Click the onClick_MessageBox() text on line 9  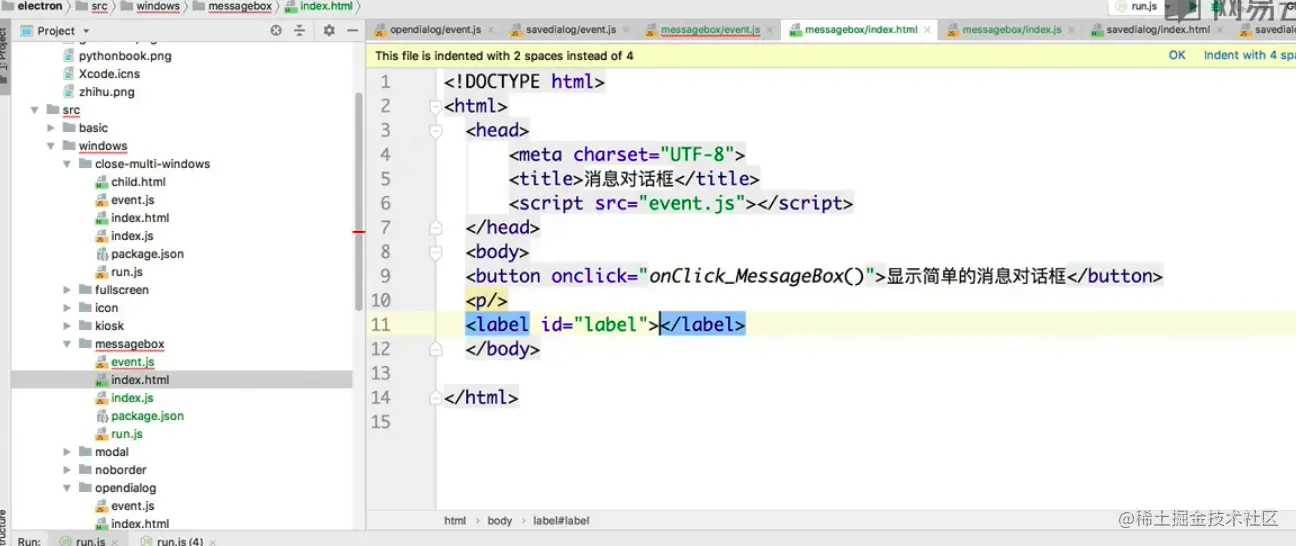point(755,276)
